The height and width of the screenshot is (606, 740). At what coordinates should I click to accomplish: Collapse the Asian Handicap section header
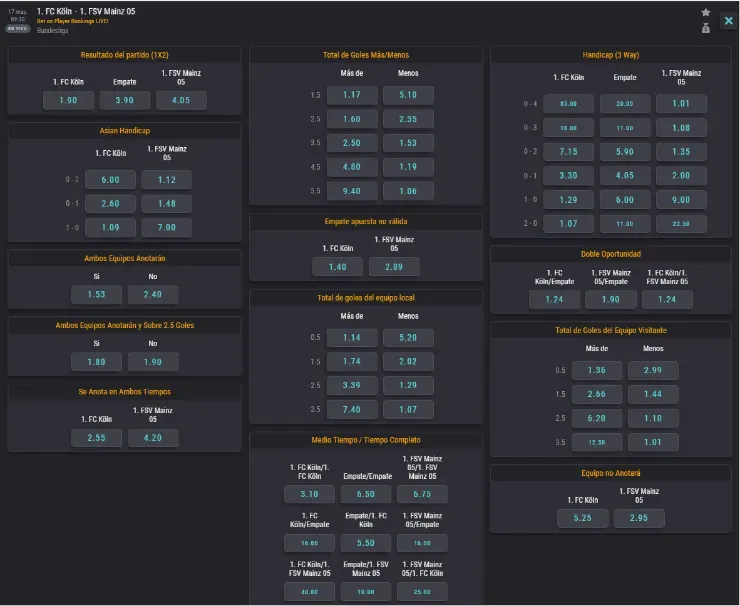124,131
